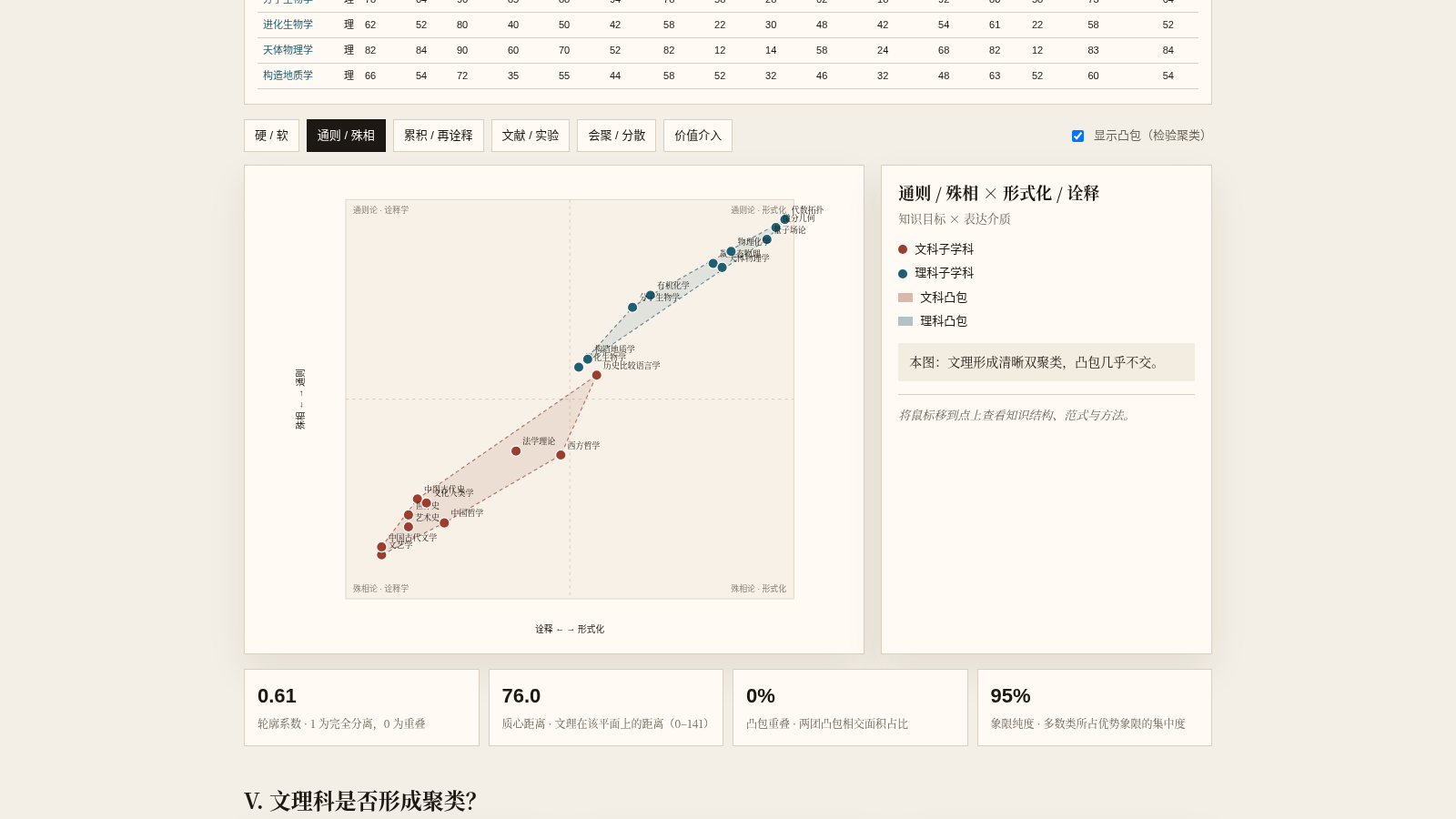Click the 法学理论 data point on the chart
This screenshot has width=1456, height=819.
click(516, 451)
